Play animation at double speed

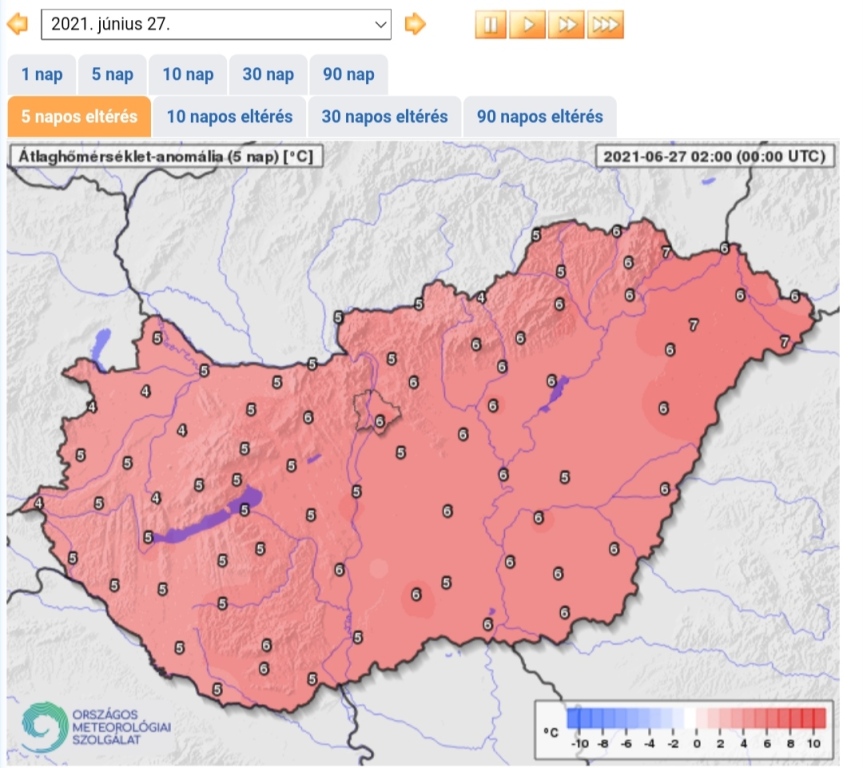[x=566, y=24]
